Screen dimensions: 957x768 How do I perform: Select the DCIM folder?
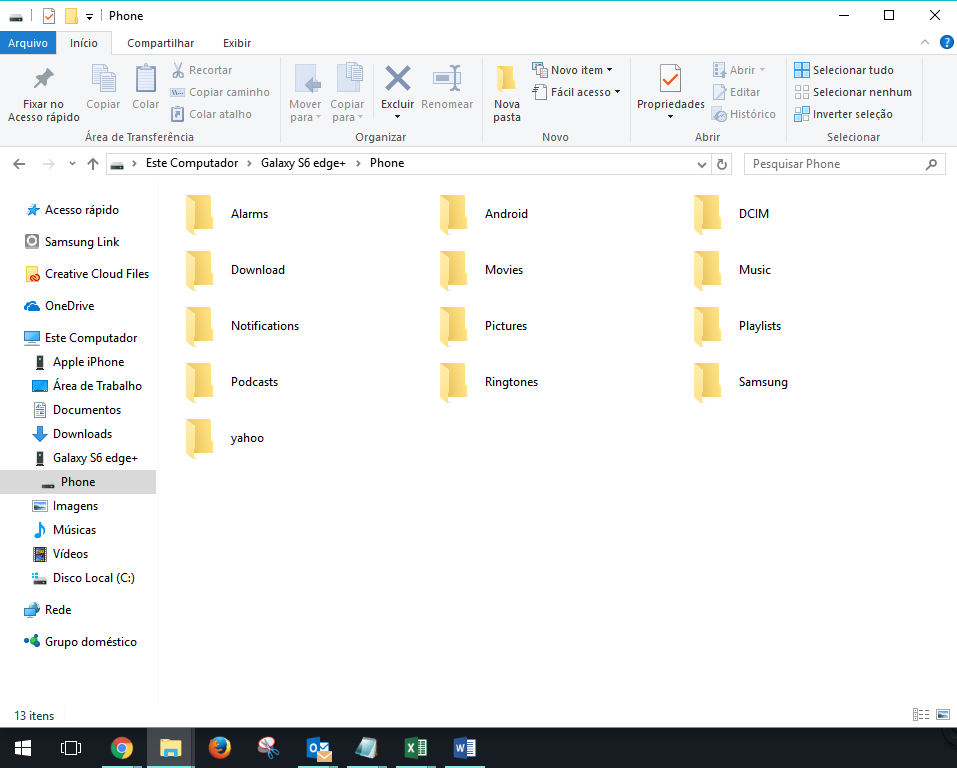coord(731,214)
